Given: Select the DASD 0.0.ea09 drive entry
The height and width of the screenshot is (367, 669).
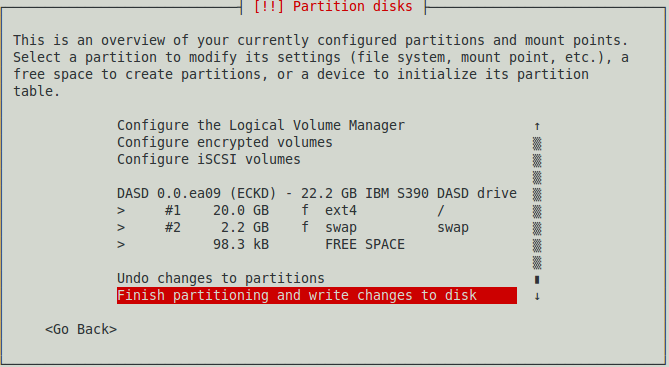Looking at the screenshot, I should 317,193.
